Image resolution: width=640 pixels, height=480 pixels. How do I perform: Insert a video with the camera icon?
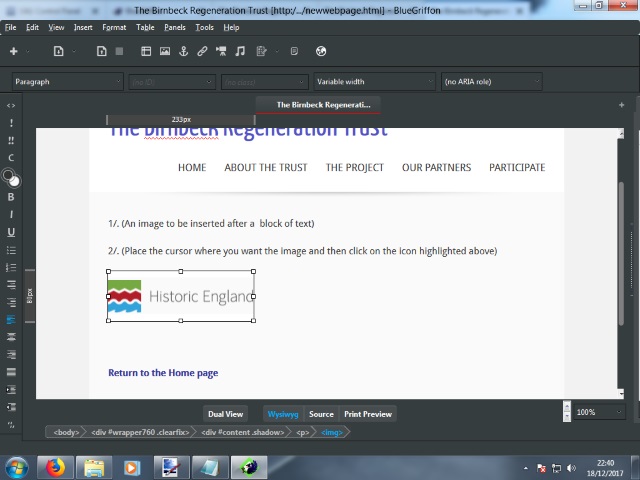(221, 51)
